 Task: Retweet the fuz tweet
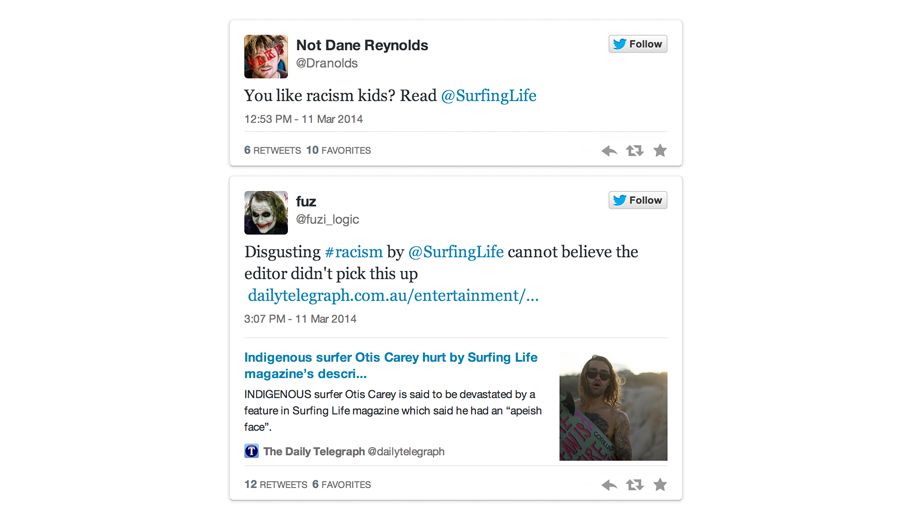click(x=634, y=485)
